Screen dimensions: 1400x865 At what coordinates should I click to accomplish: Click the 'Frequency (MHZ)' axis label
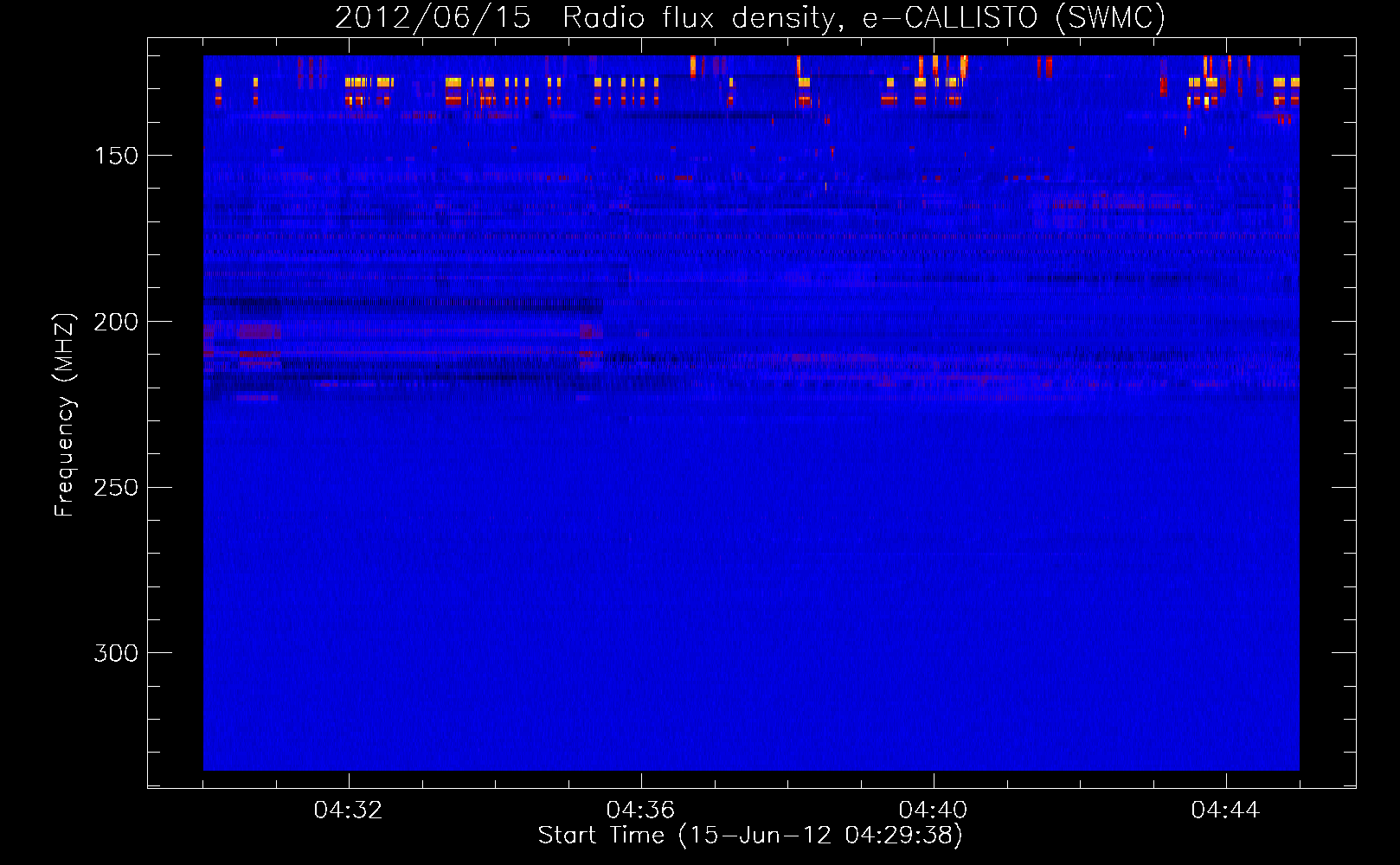[x=65, y=414]
